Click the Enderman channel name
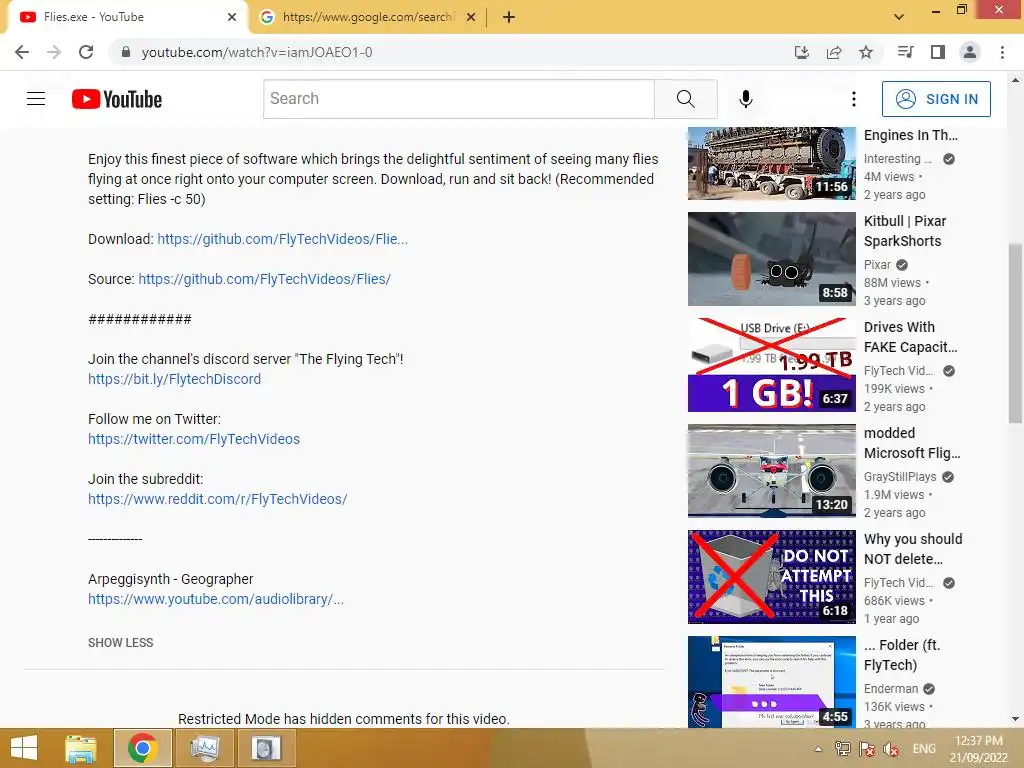The image size is (1024, 768). [891, 688]
